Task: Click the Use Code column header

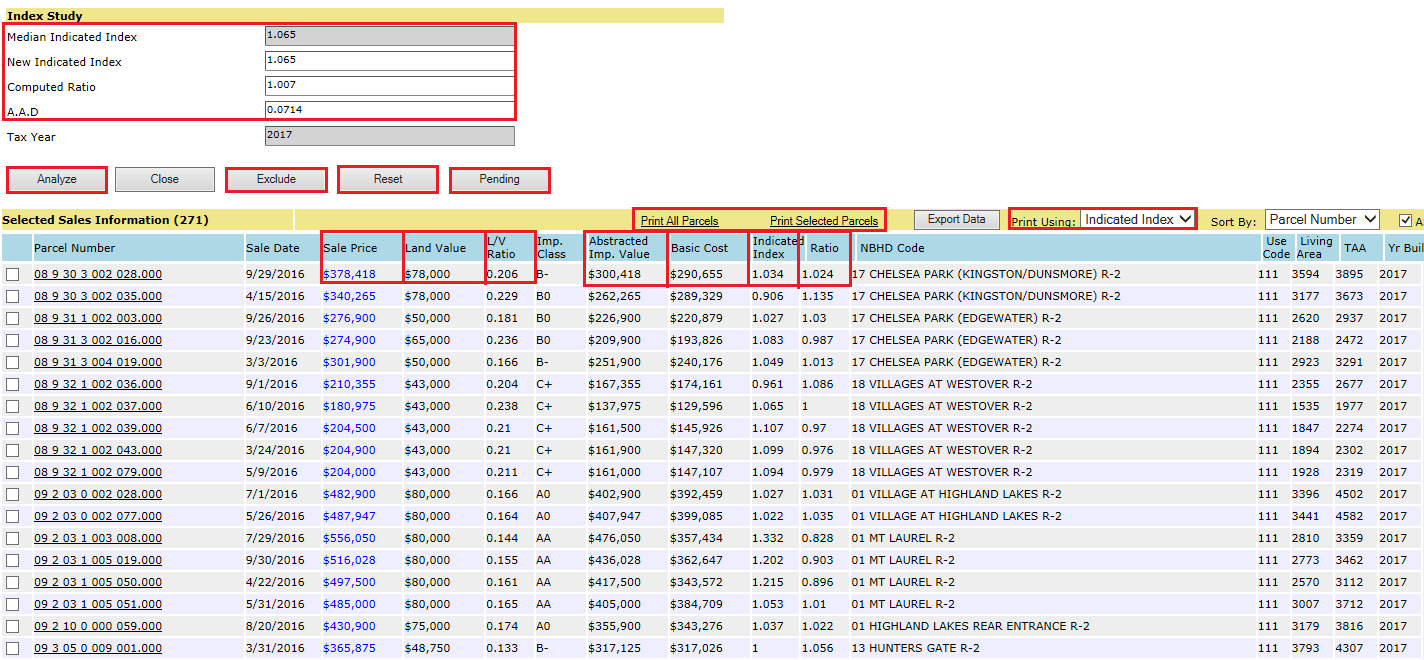Action: (1276, 248)
